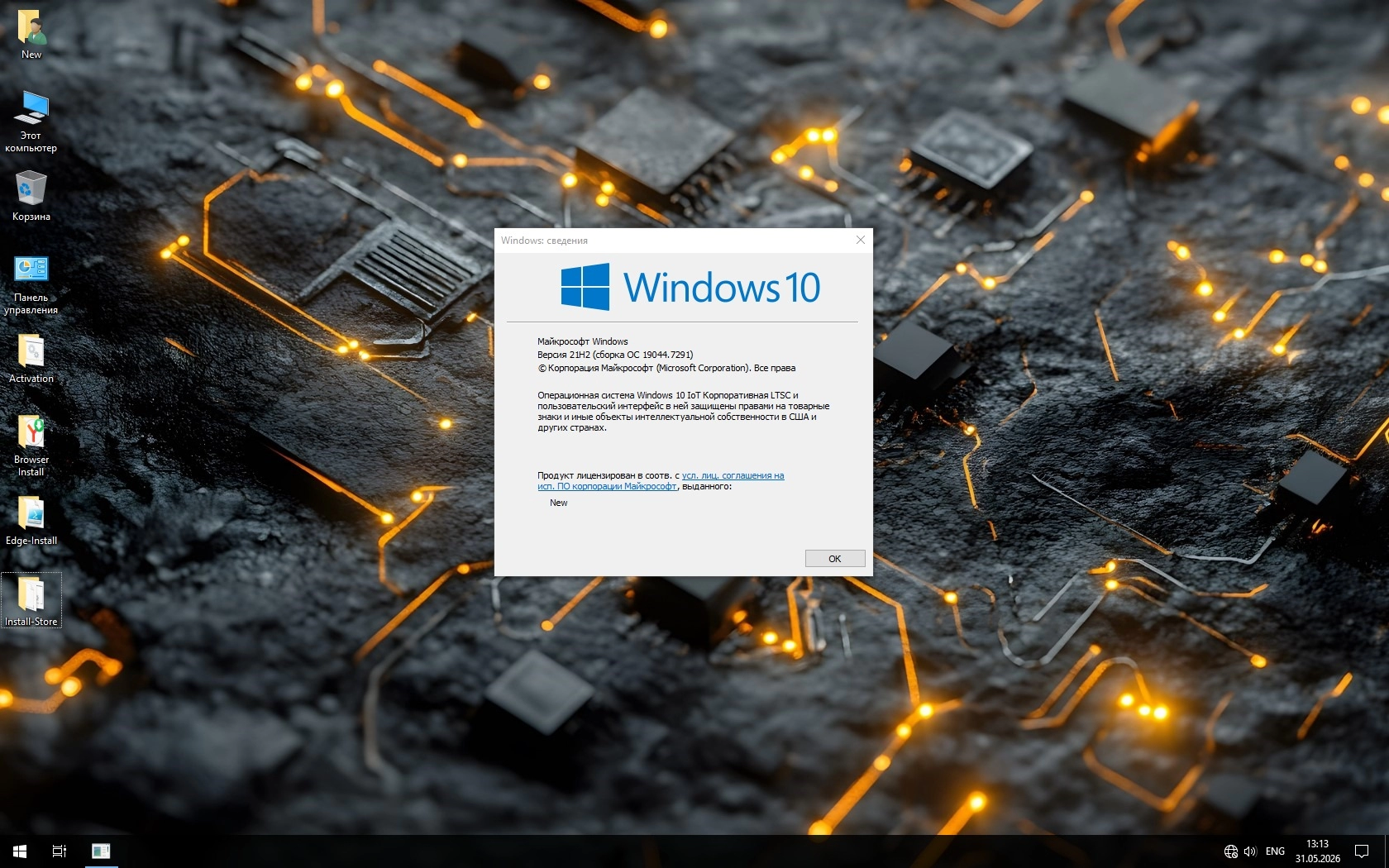Screen dimensions: 1389x868
Task: Click the Show desktop strip on the taskbar
Action: tap(1387, 851)
